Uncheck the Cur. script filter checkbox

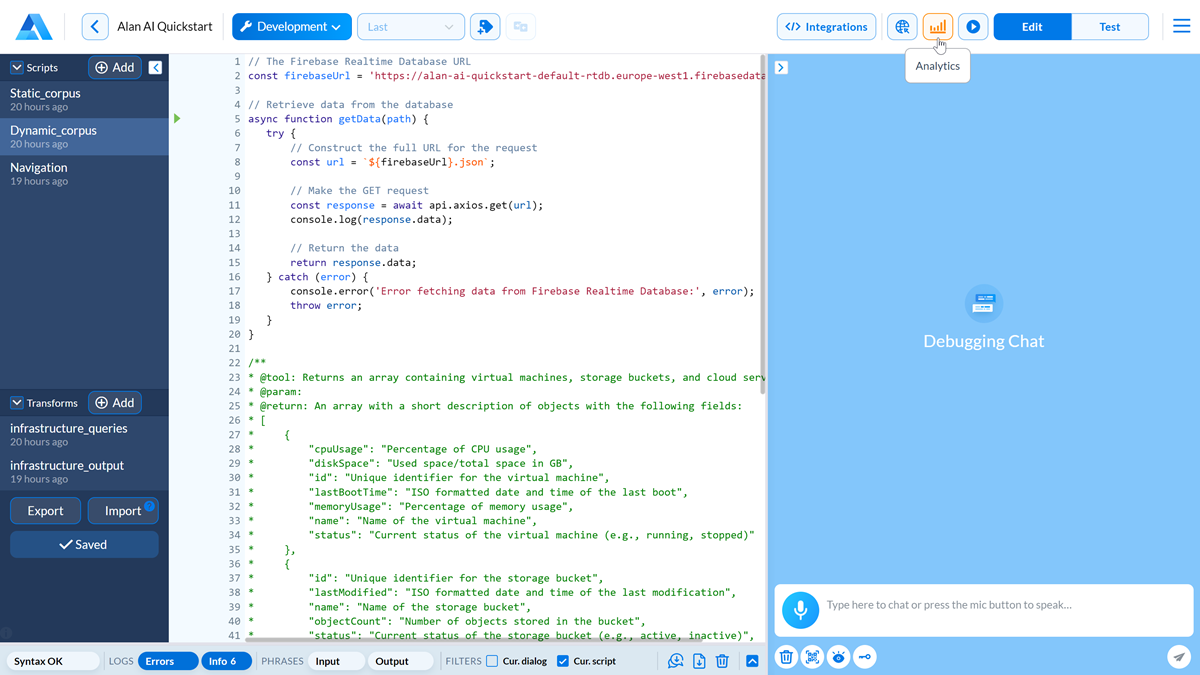coord(563,661)
